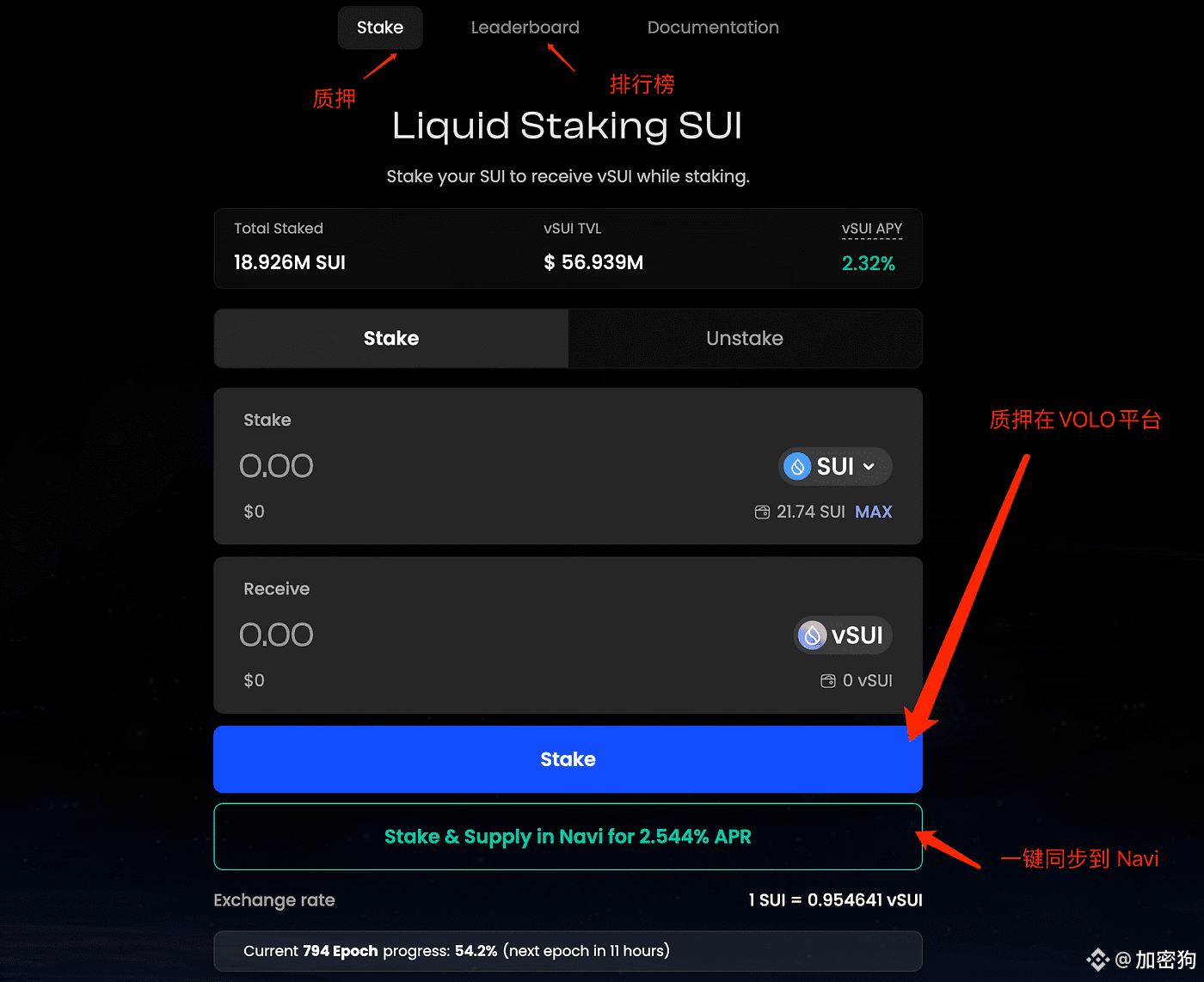Select the Stake item in top navigation
Image resolution: width=1204 pixels, height=982 pixels.
pyautogui.click(x=380, y=28)
